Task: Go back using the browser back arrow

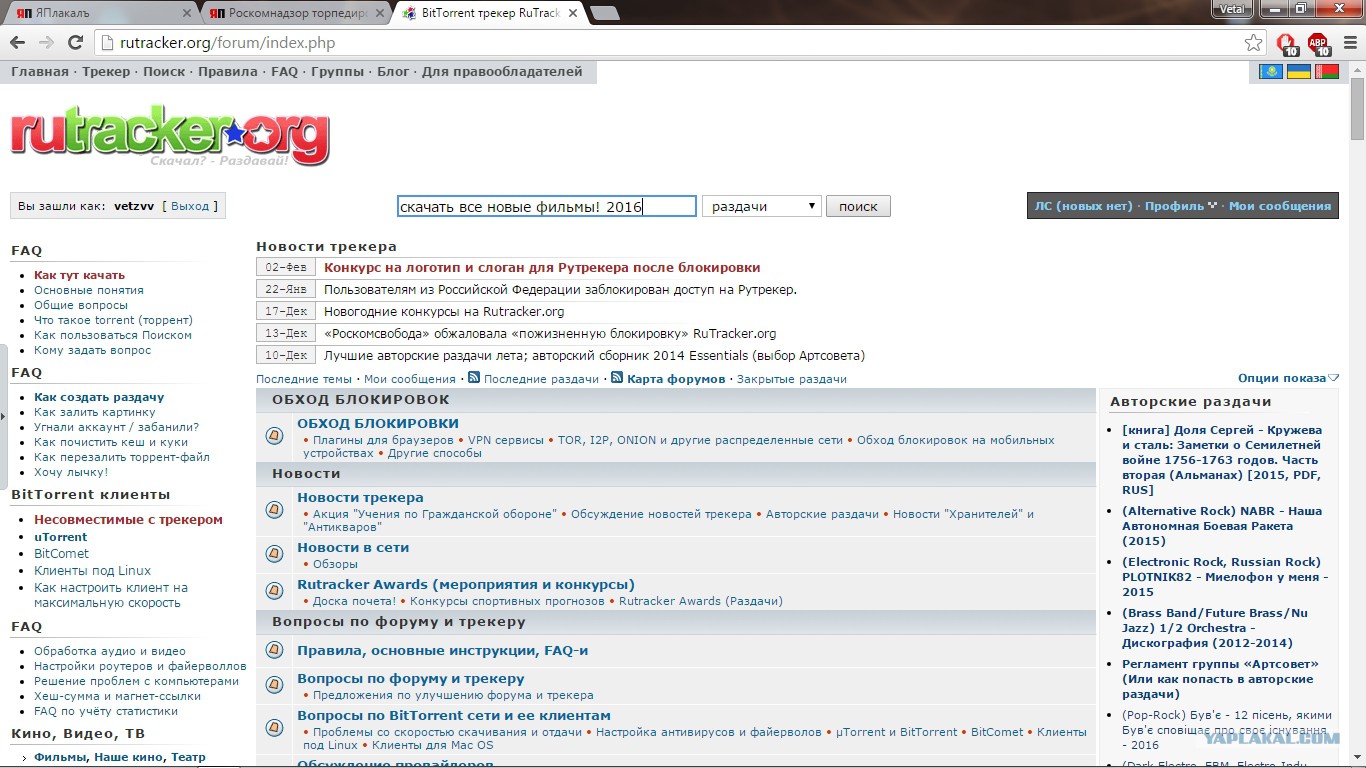Action: tap(17, 43)
